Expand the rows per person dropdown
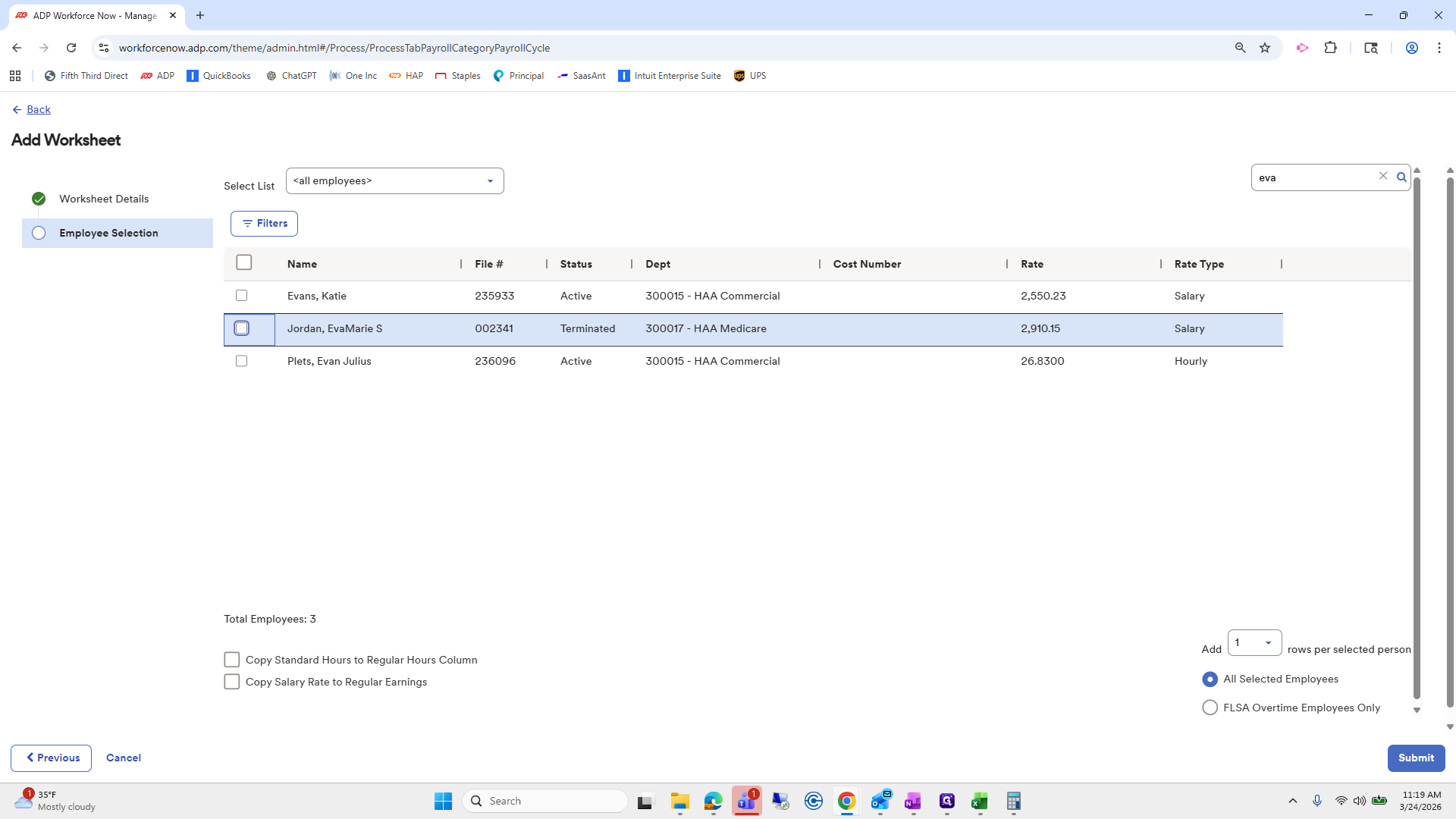 tap(1254, 643)
